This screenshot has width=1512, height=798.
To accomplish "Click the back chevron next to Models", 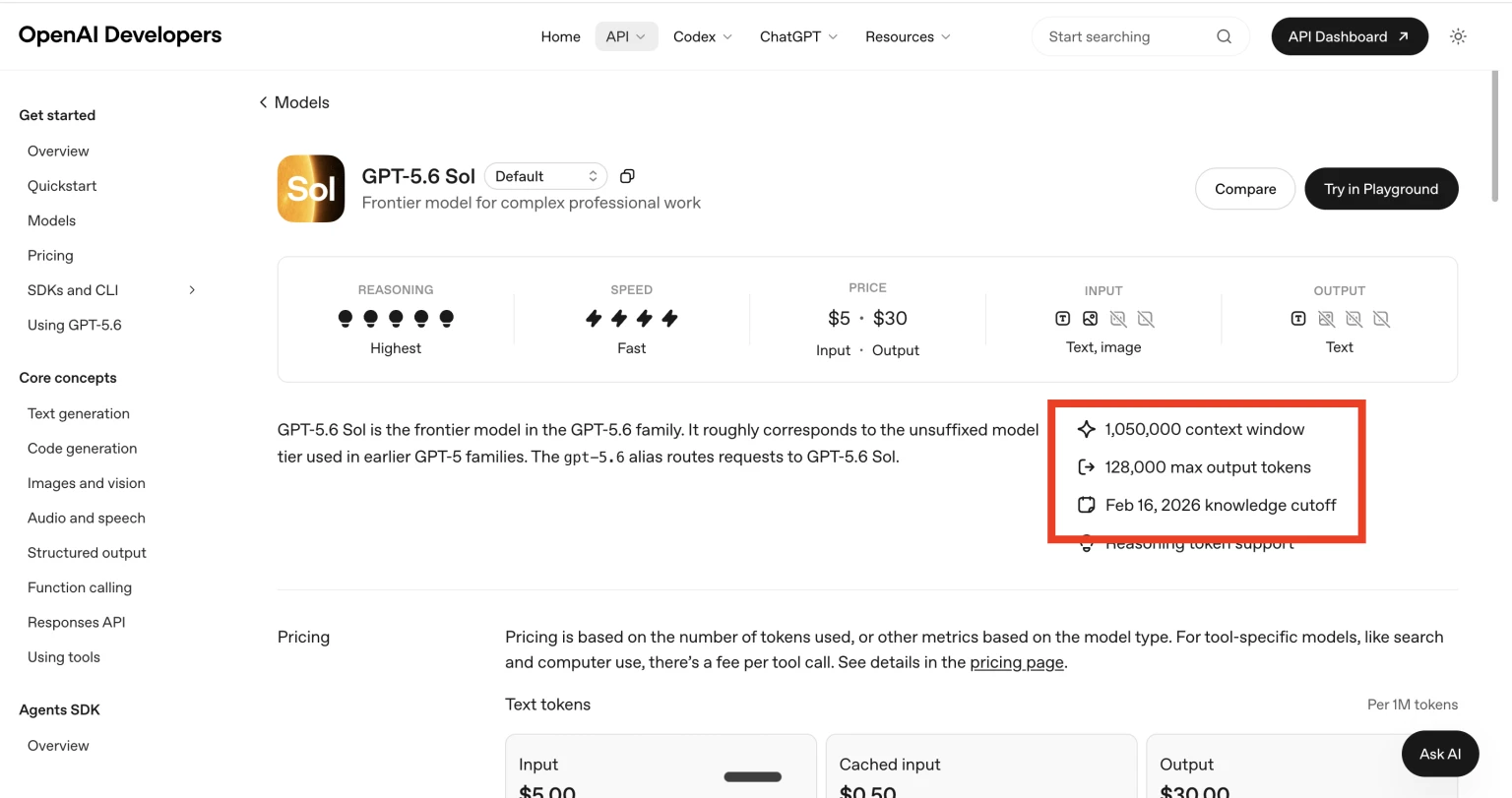I will pyautogui.click(x=263, y=102).
